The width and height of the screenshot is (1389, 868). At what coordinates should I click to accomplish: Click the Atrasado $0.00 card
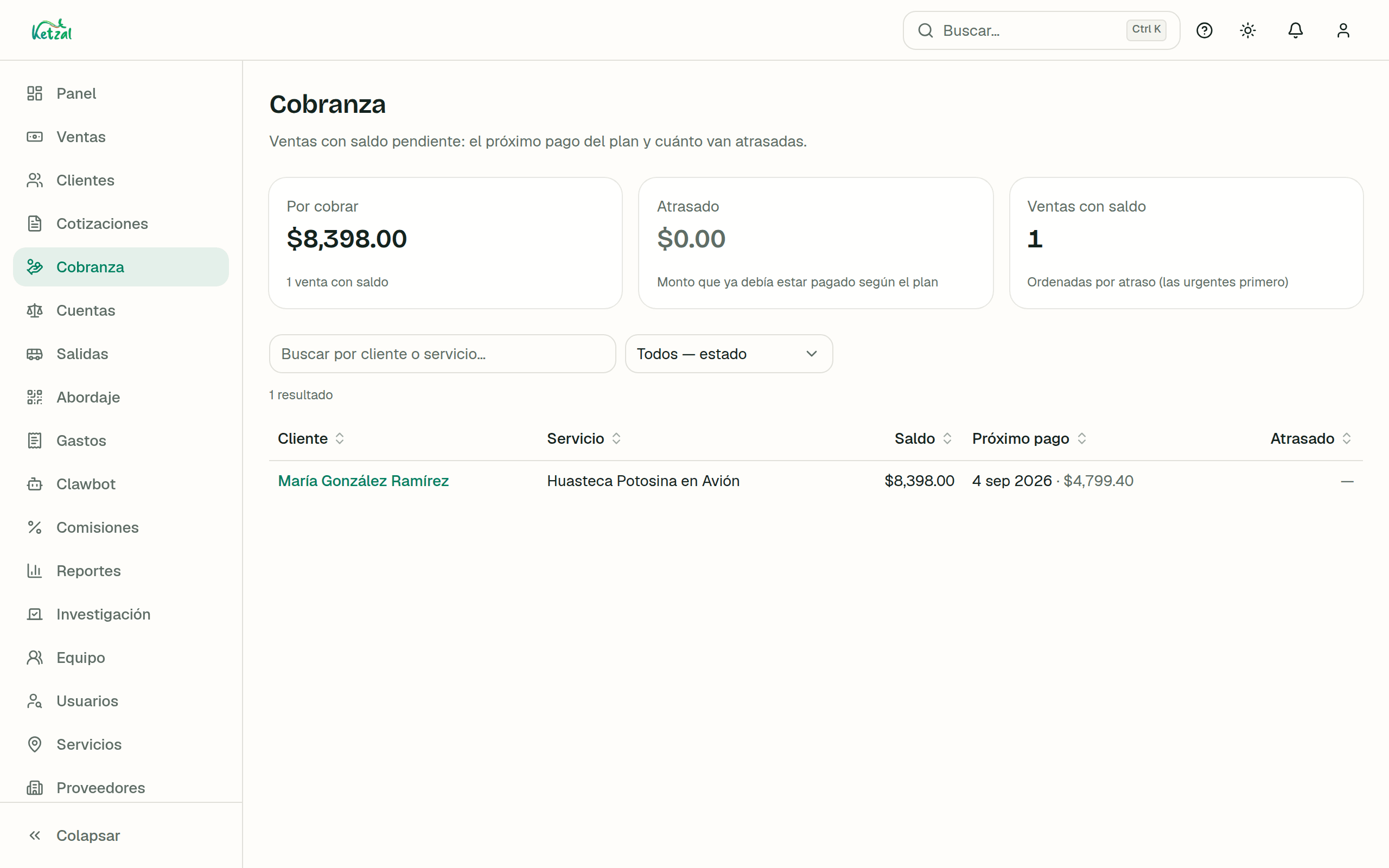tap(815, 243)
